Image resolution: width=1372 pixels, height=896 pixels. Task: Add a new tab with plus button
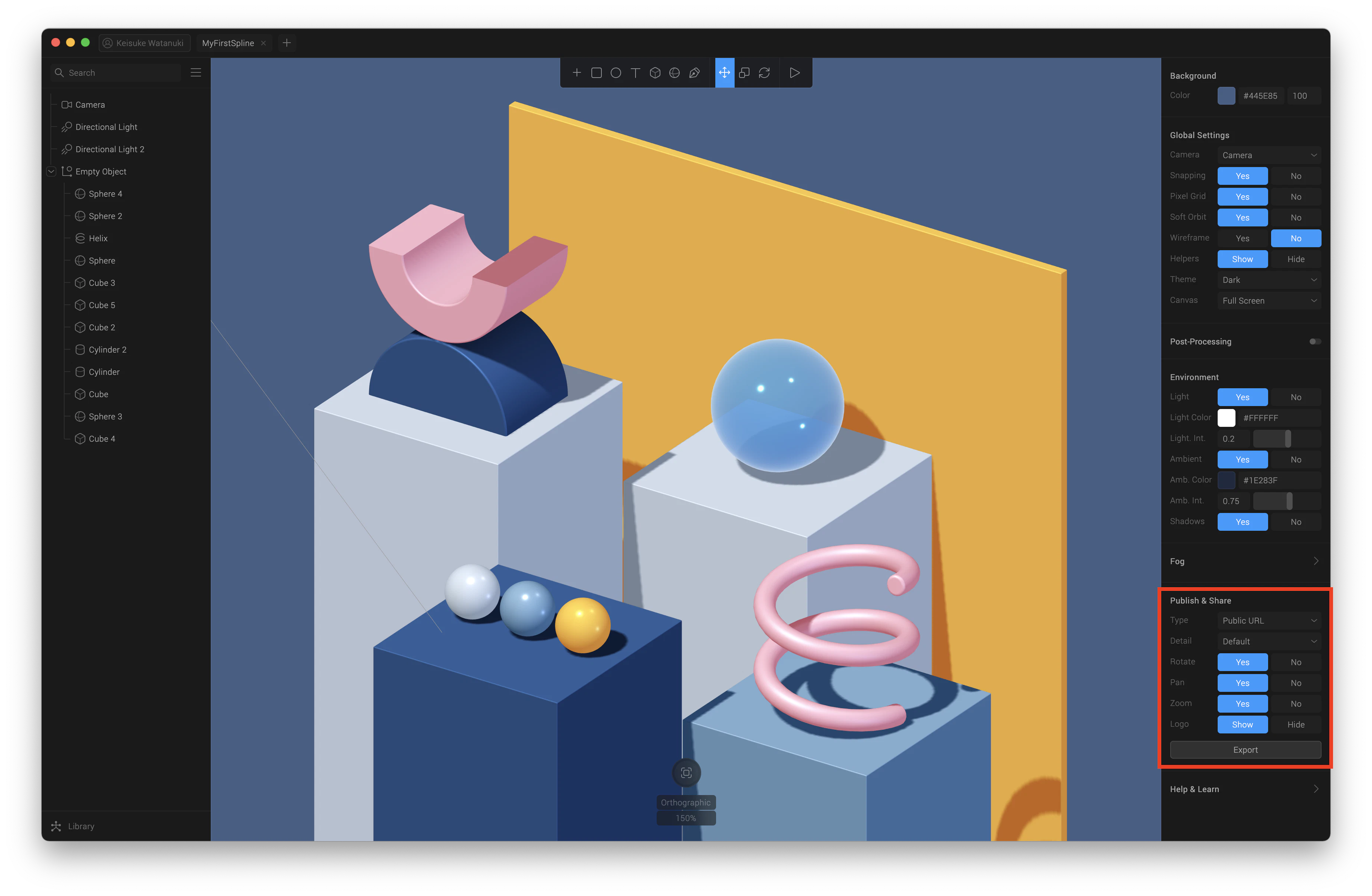[x=286, y=43]
